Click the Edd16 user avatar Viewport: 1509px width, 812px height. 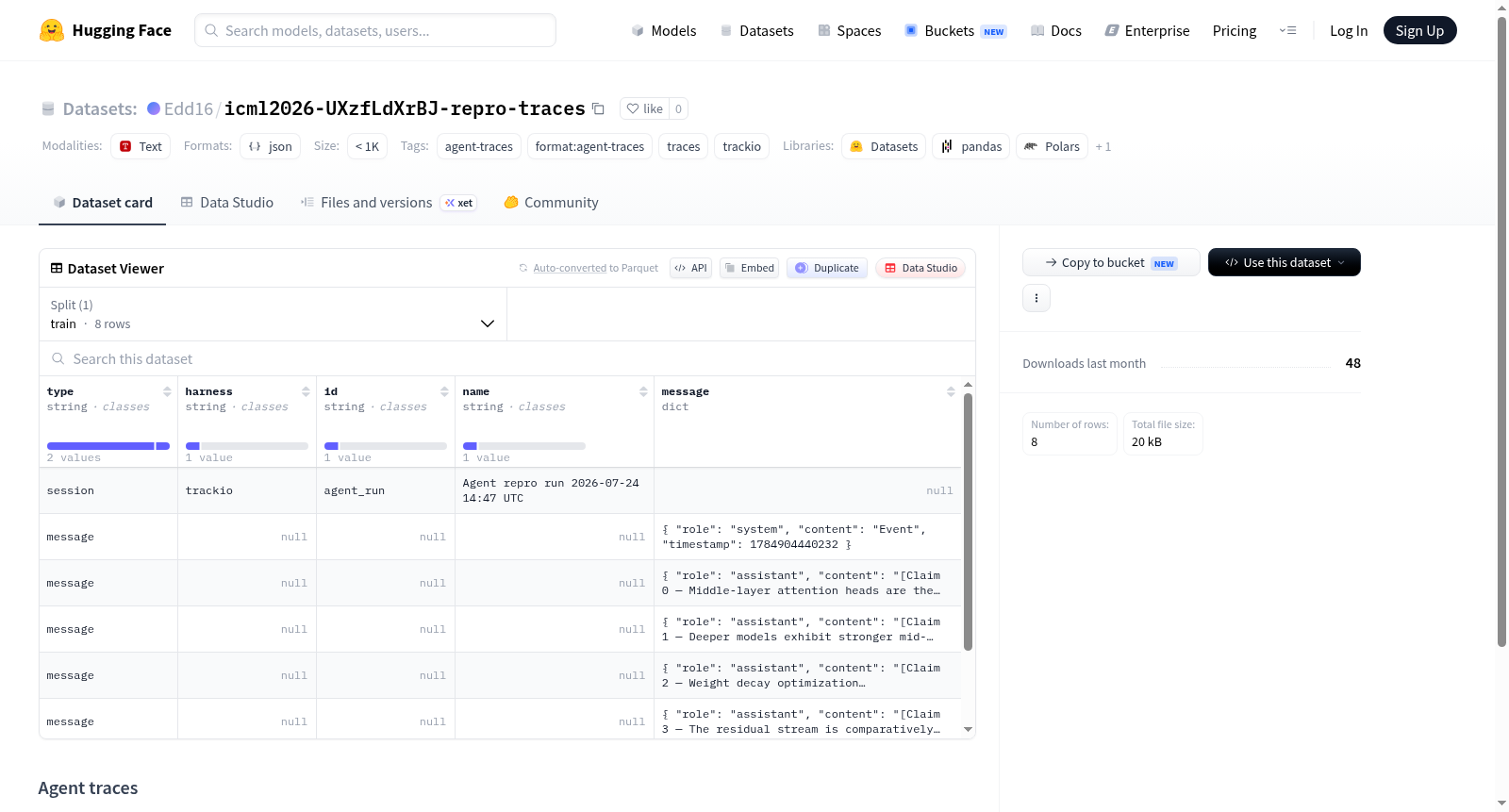pyautogui.click(x=154, y=108)
